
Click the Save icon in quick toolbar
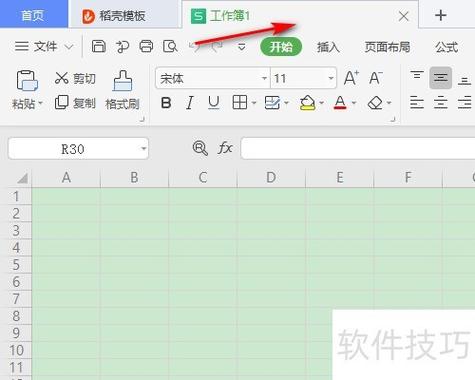[x=99, y=46]
